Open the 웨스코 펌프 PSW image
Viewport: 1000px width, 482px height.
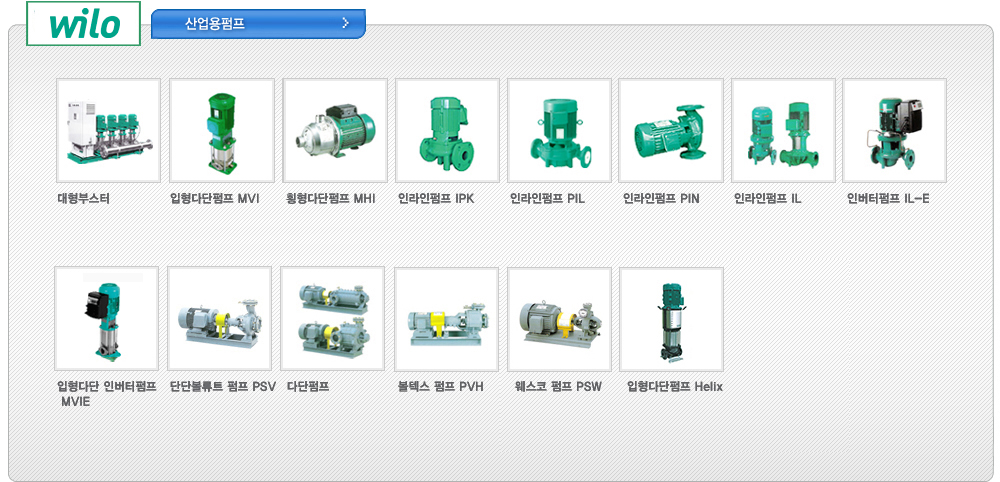tap(559, 319)
